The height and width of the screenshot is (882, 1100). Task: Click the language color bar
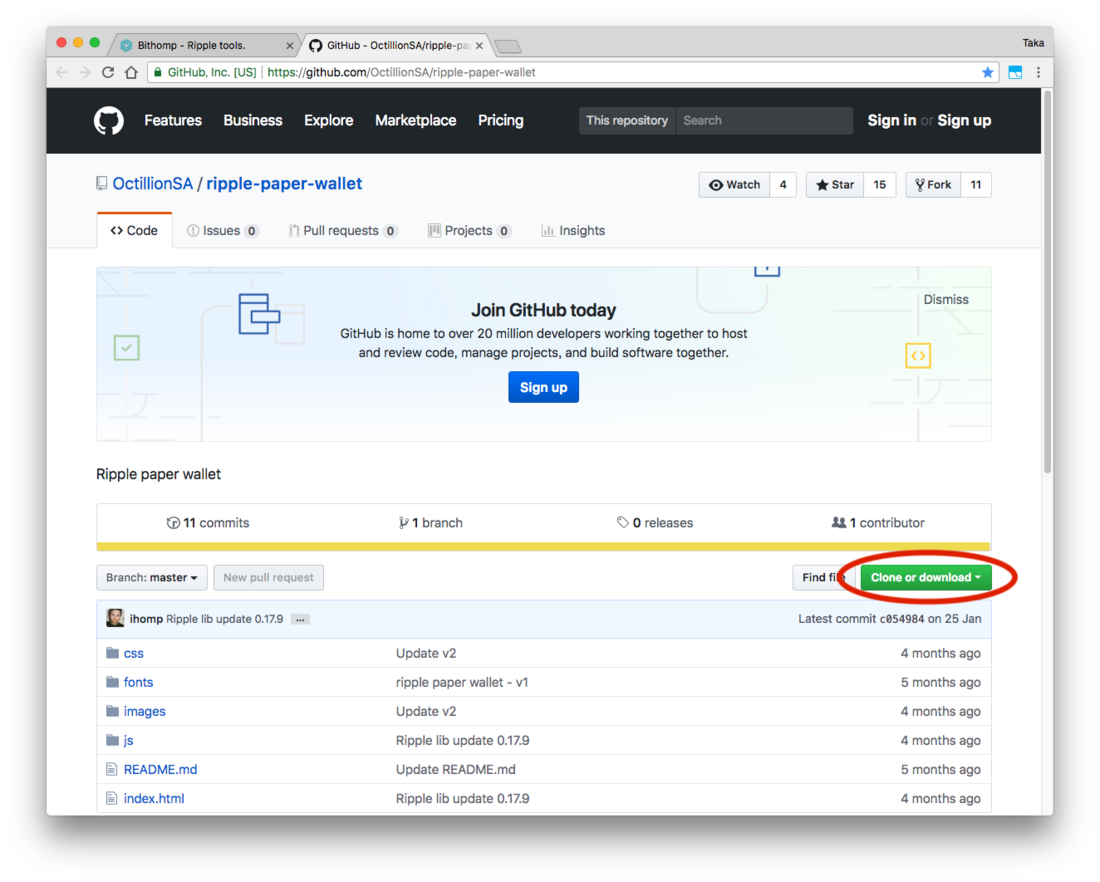pyautogui.click(x=544, y=547)
